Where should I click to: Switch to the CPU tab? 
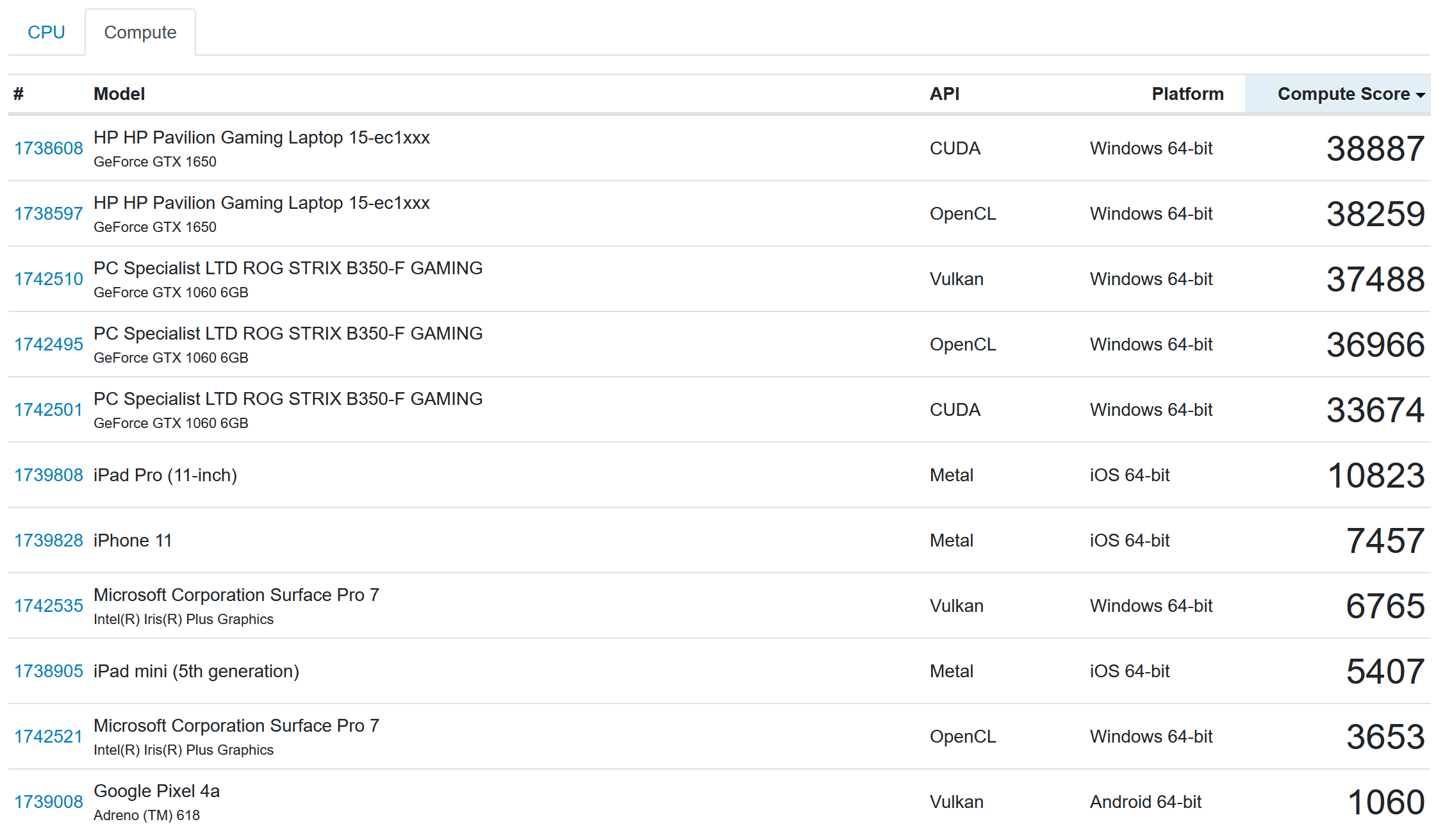[x=46, y=32]
